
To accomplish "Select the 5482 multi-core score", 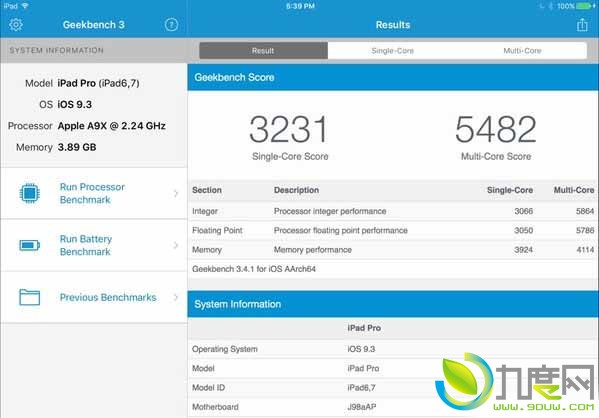I will click(496, 129).
